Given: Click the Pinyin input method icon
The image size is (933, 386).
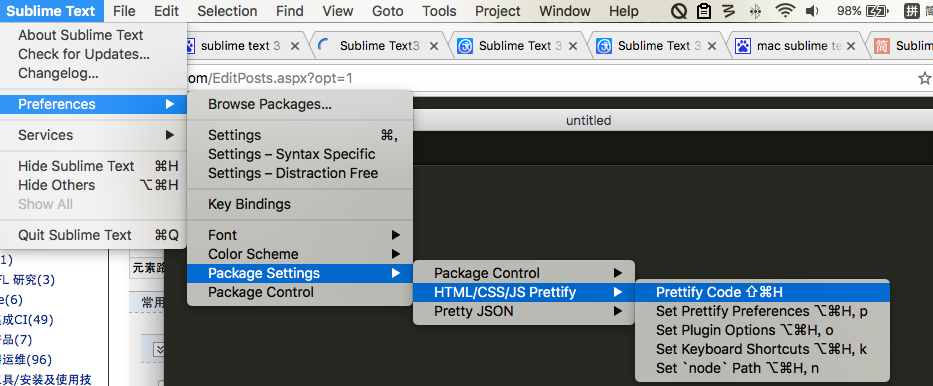Looking at the screenshot, I should point(911,11).
